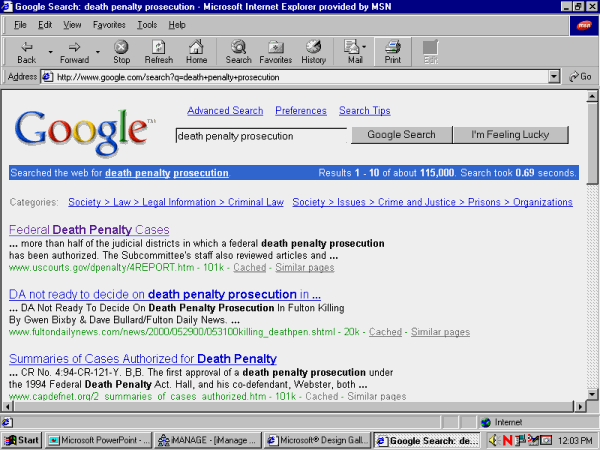Refresh the current page
Screen dimensions: 600x450
158,51
